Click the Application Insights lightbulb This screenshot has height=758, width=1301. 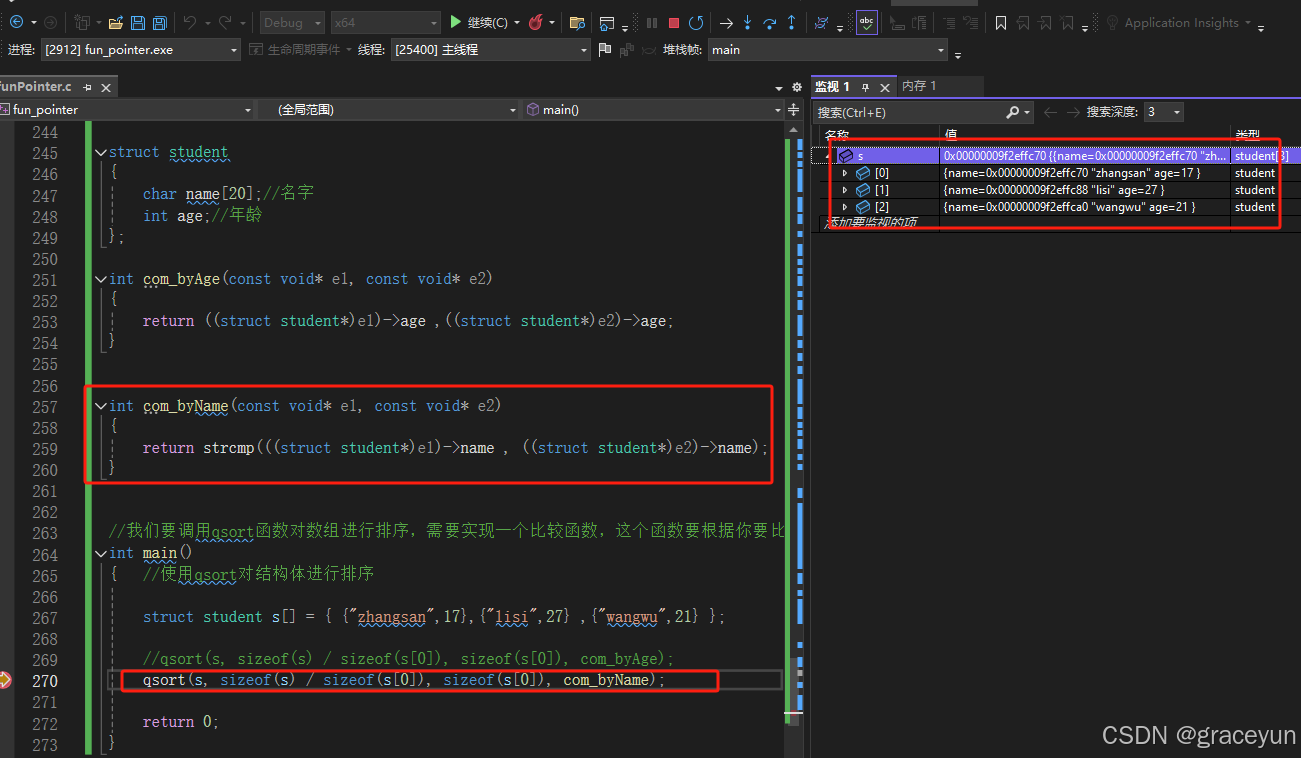click(x=1112, y=22)
